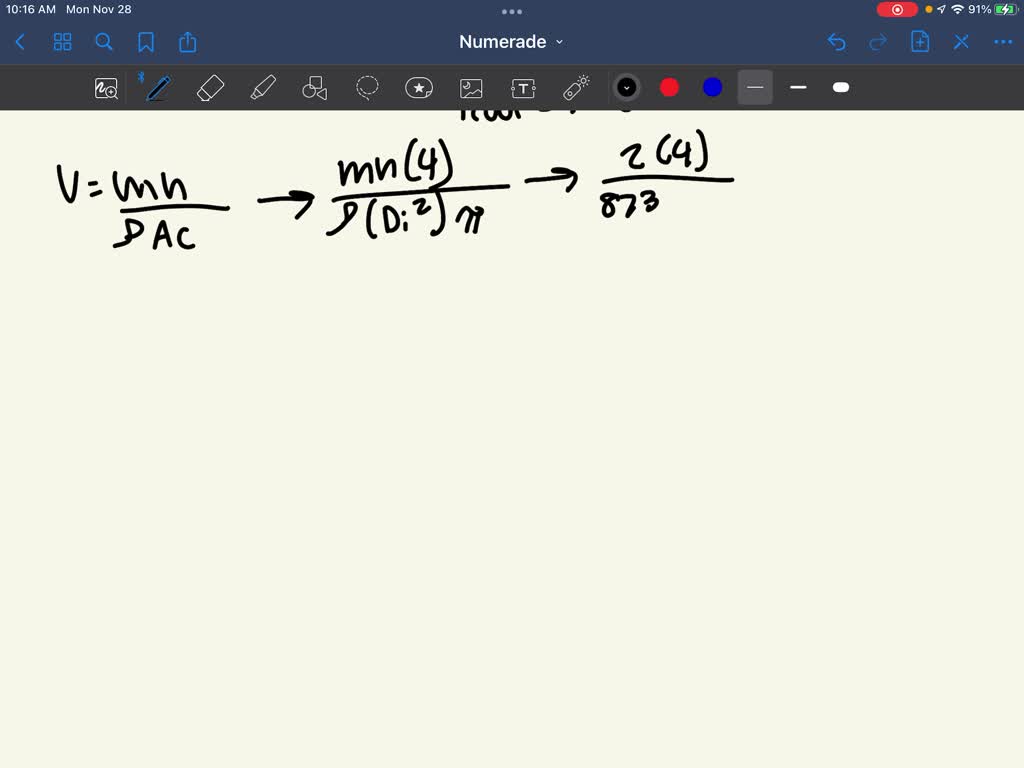Tap the three-dot multitasking handle at top

click(x=512, y=12)
